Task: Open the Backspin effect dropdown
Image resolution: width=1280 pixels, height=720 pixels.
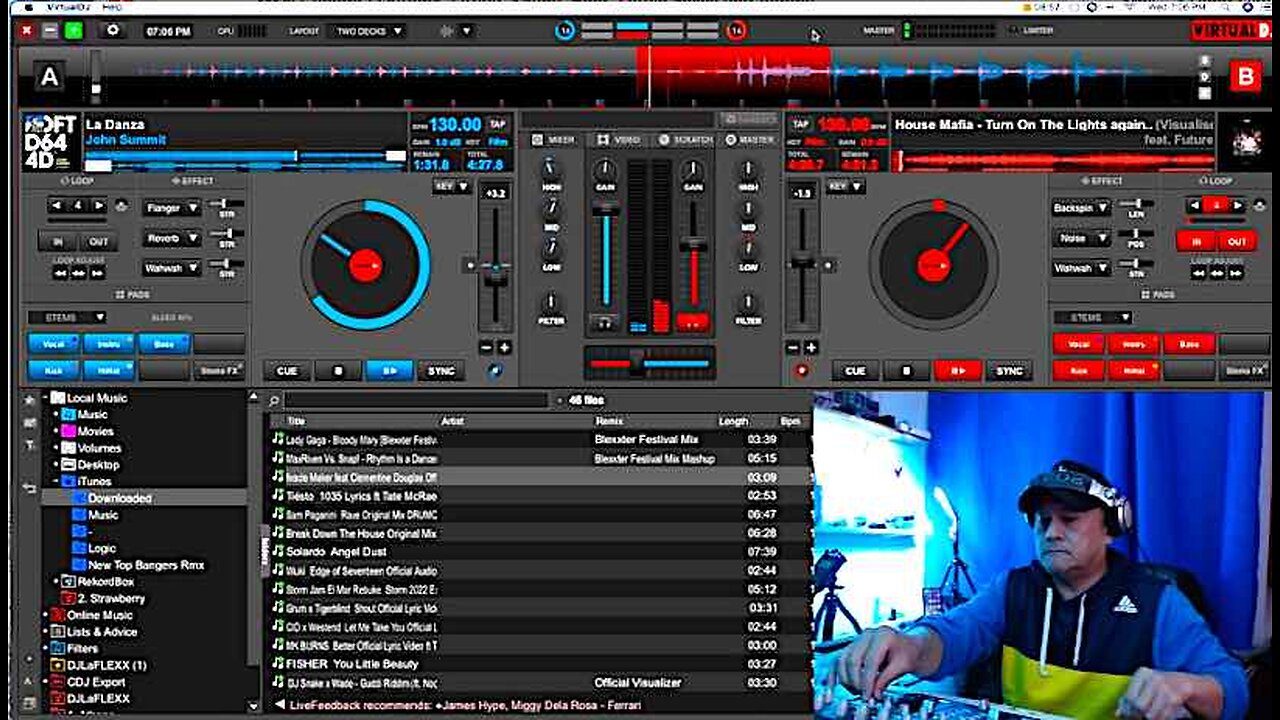Action: (1081, 208)
